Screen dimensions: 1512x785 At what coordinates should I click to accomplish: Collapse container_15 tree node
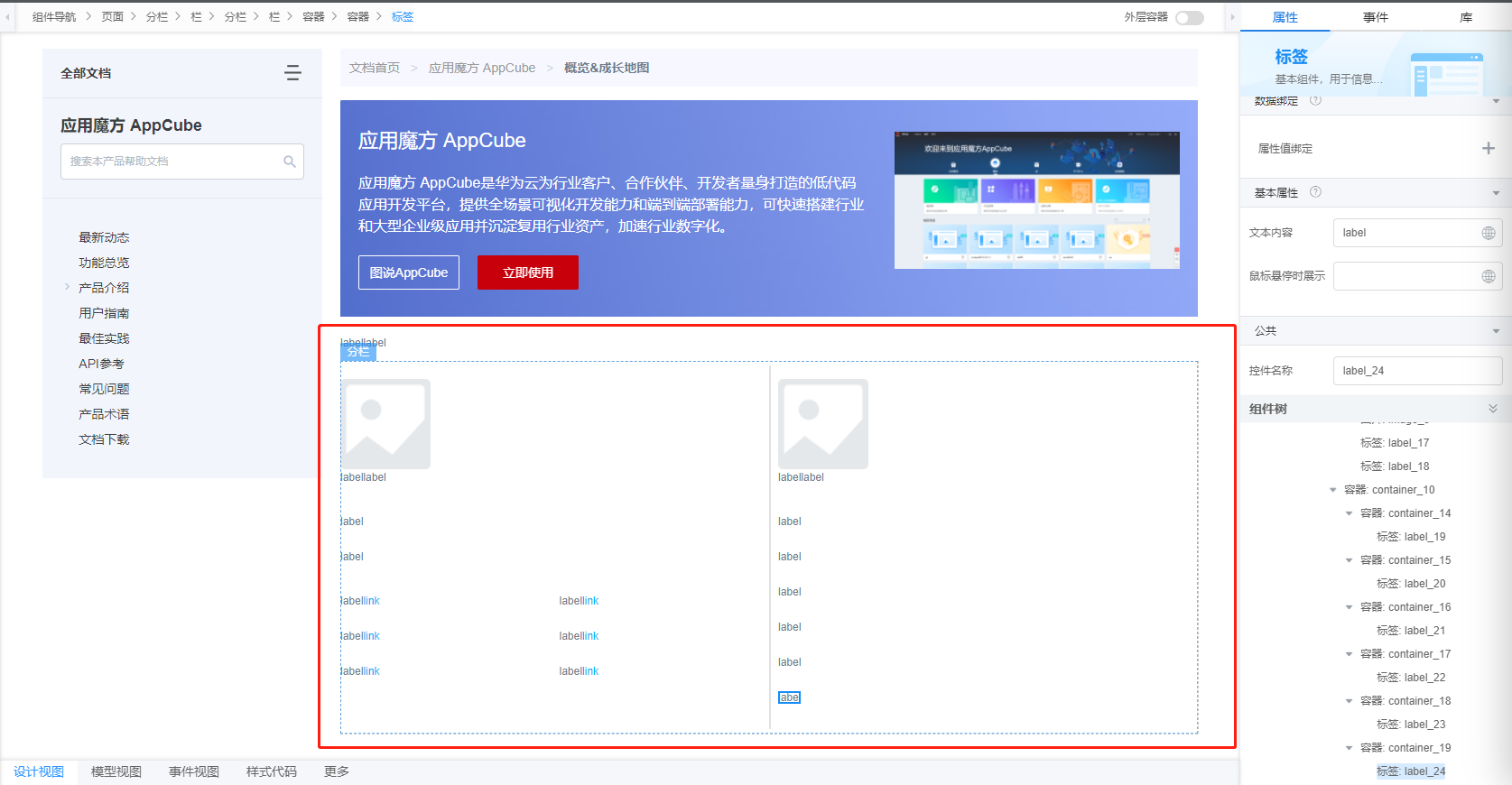tap(1350, 560)
